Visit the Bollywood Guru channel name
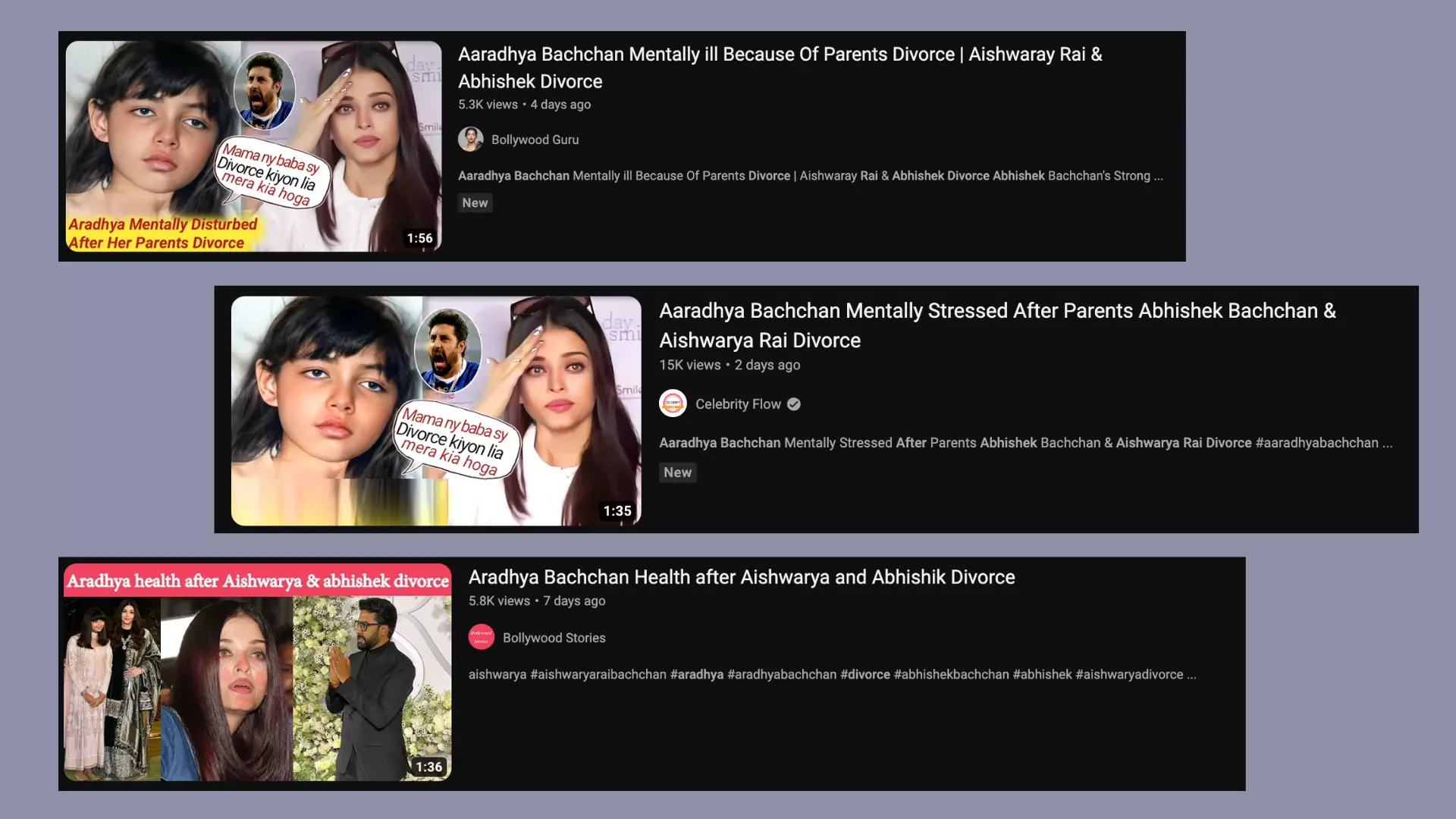1456x819 pixels. (535, 140)
